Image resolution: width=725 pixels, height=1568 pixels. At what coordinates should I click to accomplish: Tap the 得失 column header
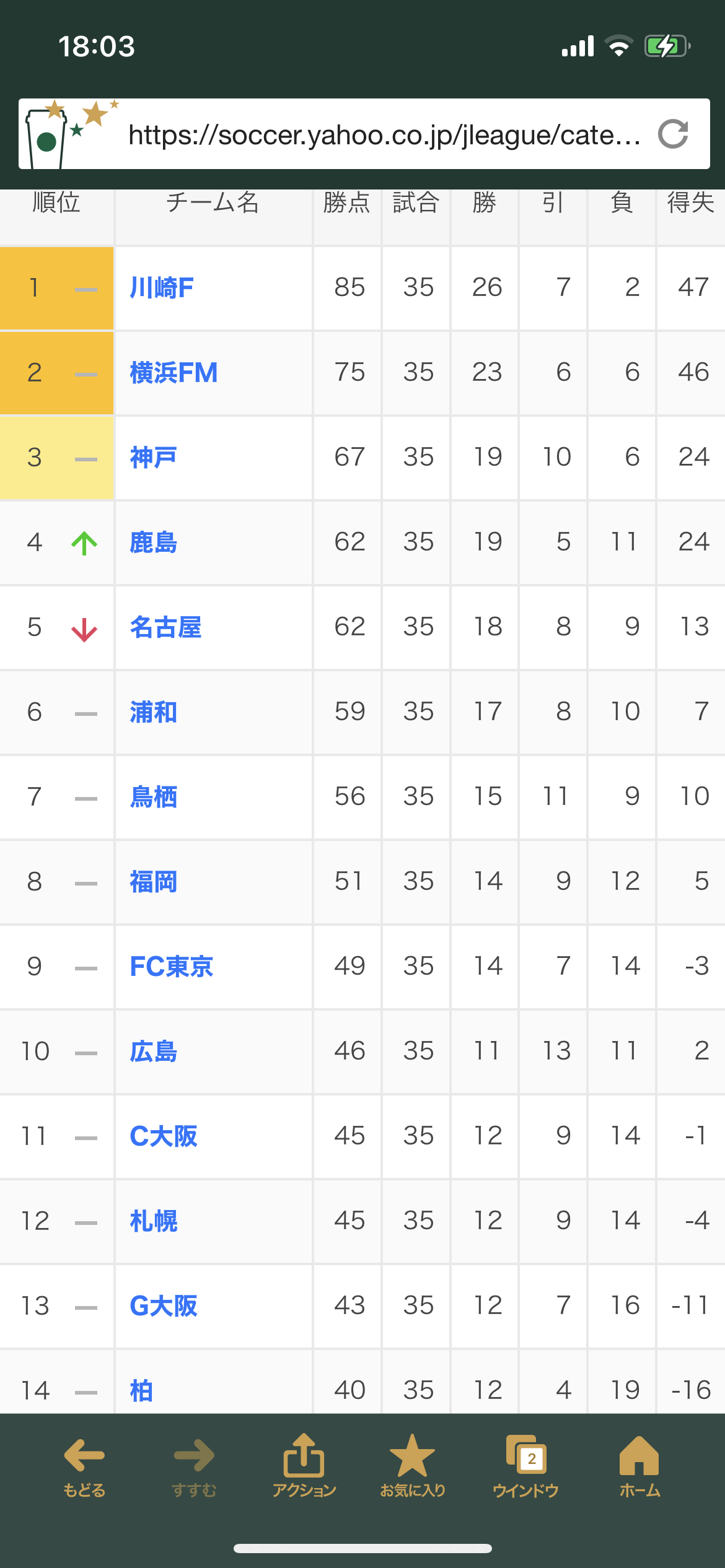(690, 203)
